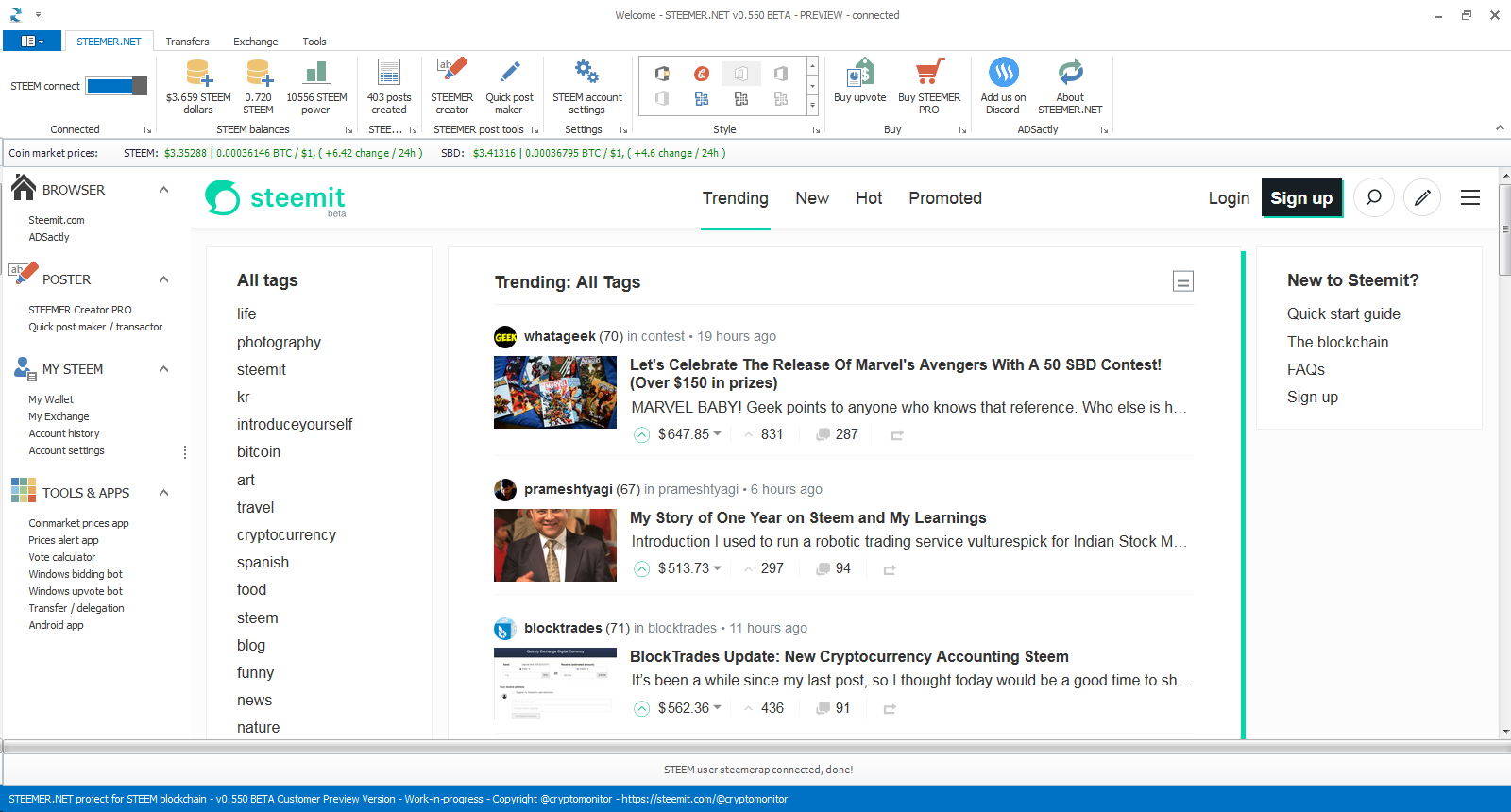Viewport: 1511px width, 812px height.
Task: Collapse the ribbon using the arrow
Action: pos(1500,128)
